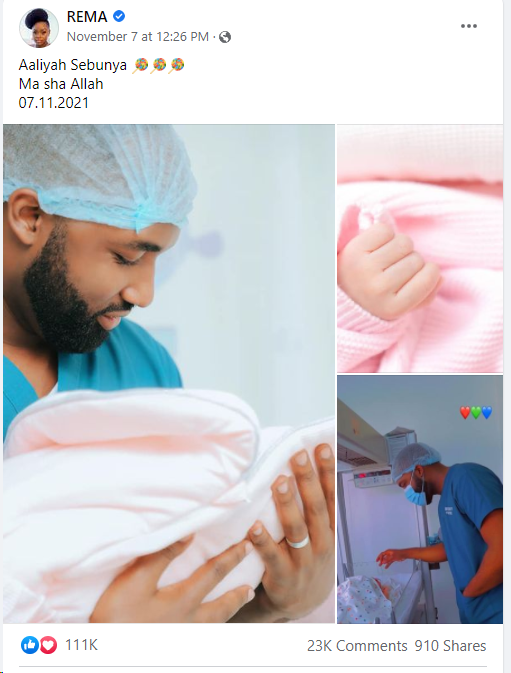Image resolution: width=511 pixels, height=673 pixels.
Task: Click the November 7 post timestamp
Action: (x=138, y=37)
